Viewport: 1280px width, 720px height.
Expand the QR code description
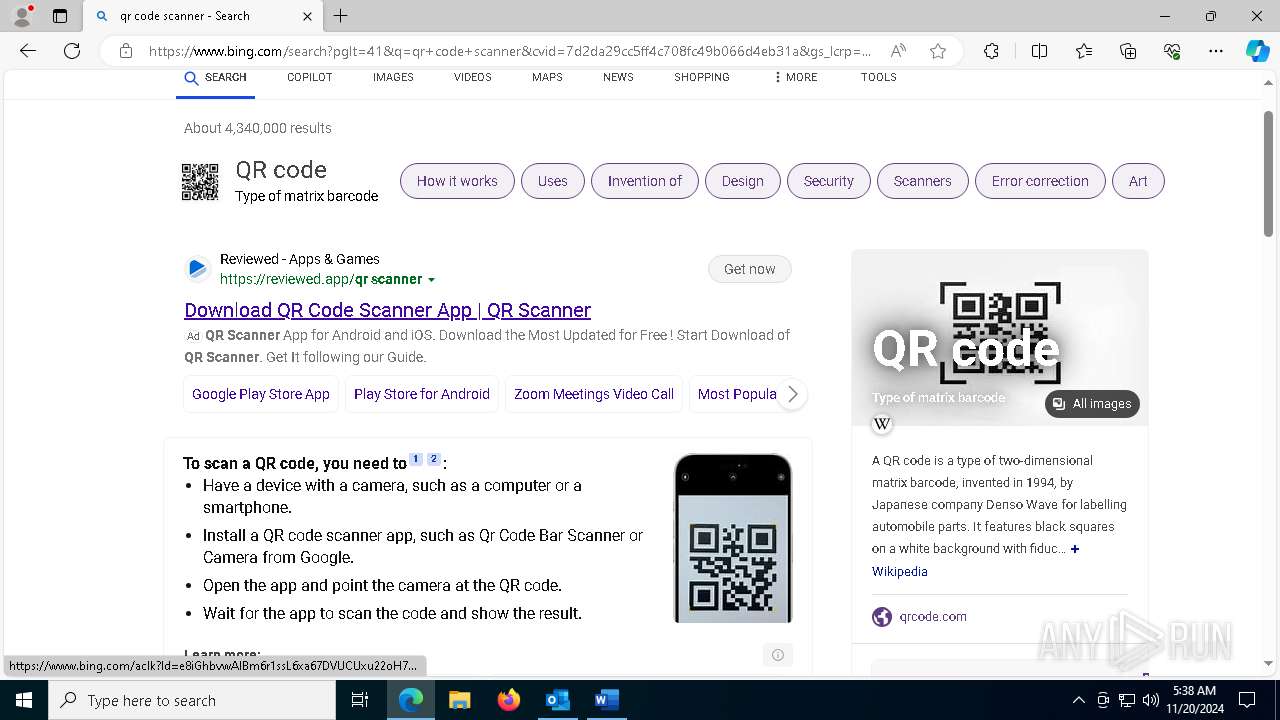pyautogui.click(x=1075, y=549)
